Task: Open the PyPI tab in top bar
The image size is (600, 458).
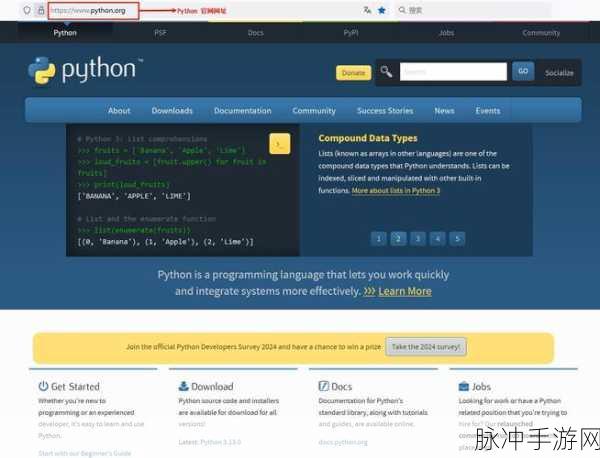Action: point(351,33)
